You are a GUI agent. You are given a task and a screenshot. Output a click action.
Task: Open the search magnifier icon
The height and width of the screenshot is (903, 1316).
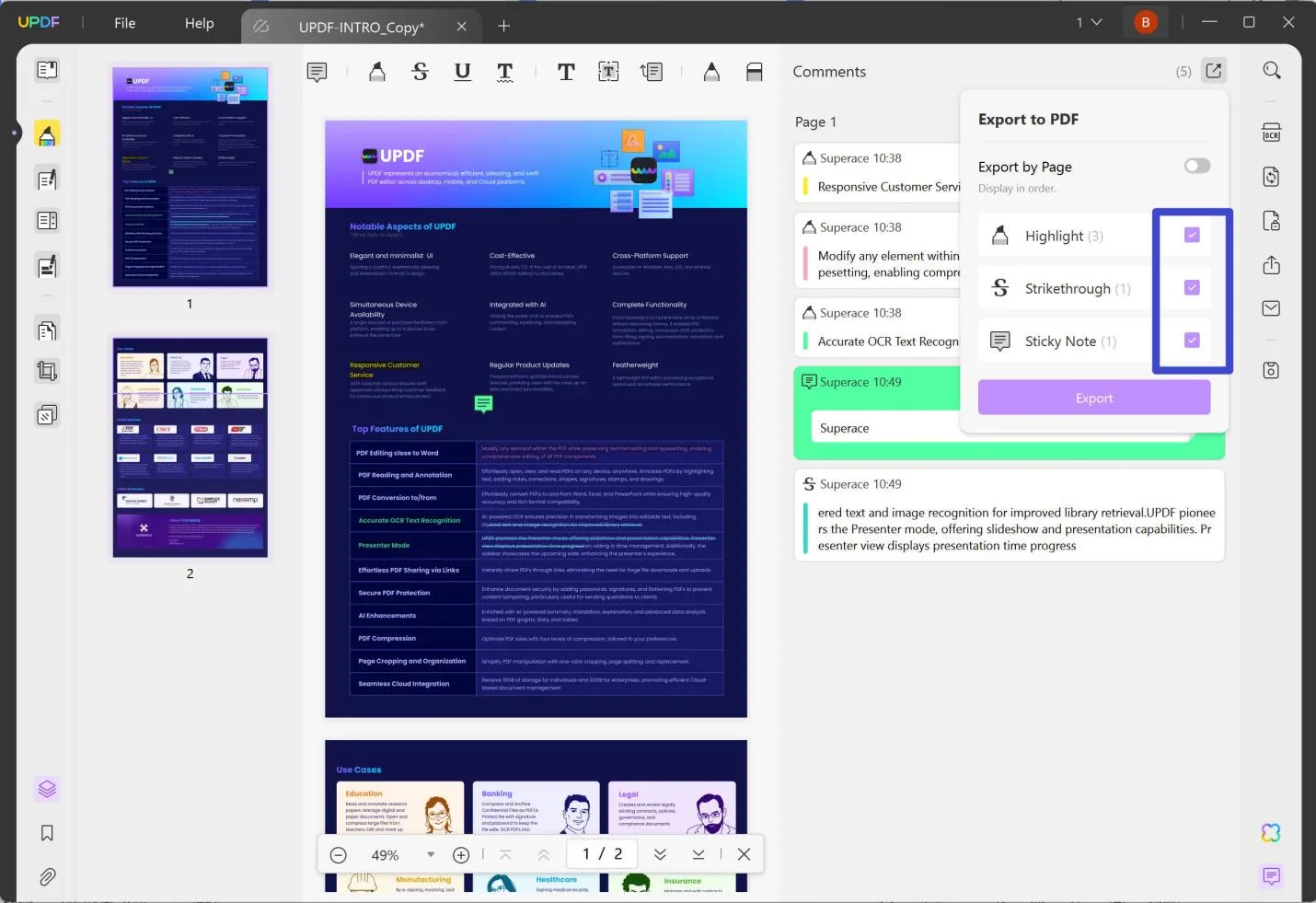(1272, 71)
